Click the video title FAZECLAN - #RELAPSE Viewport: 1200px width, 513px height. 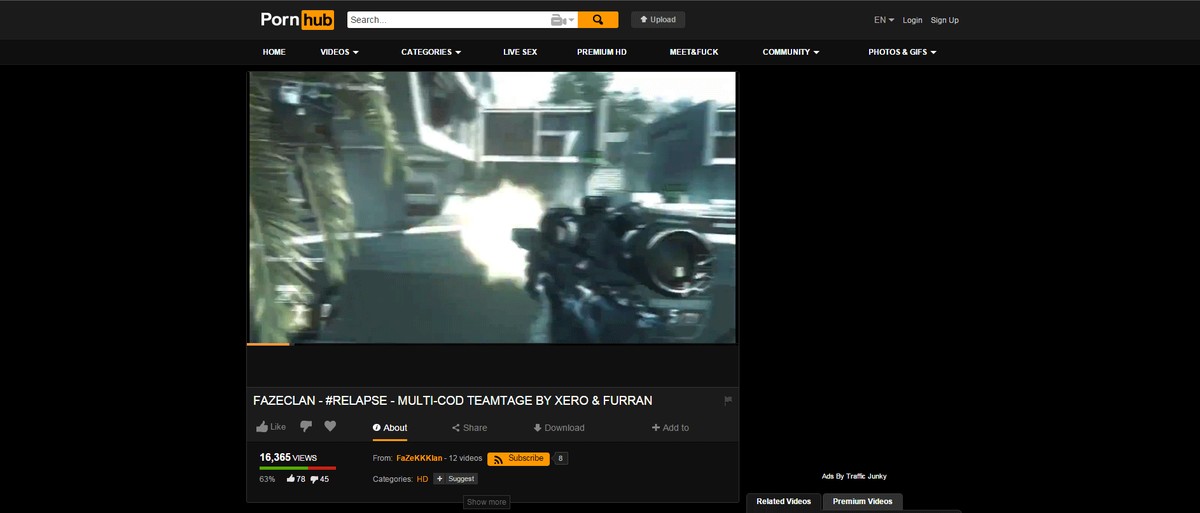(453, 400)
